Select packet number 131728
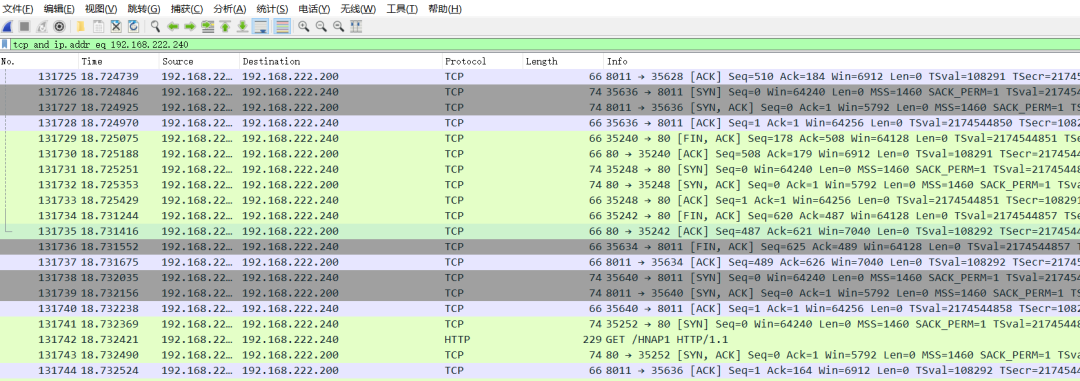This screenshot has width=1080, height=381. point(540,123)
